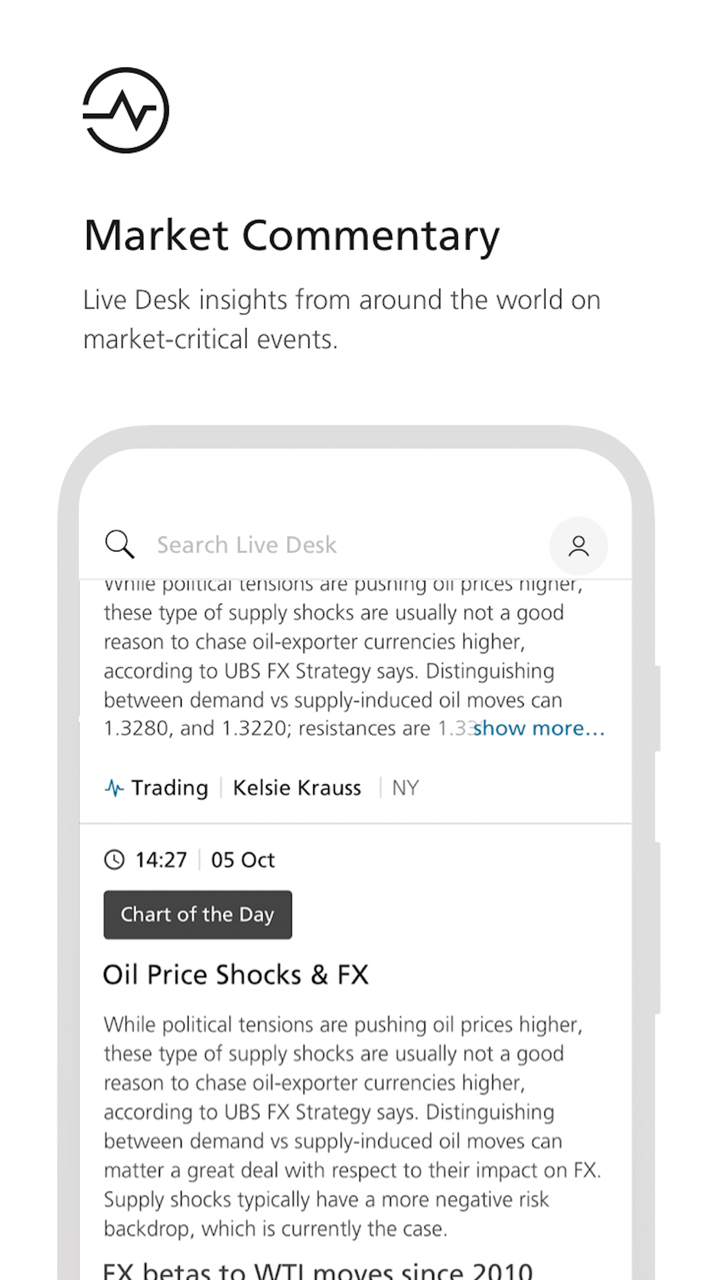The width and height of the screenshot is (720, 1280).
Task: Focus the Search Live Desk field
Action: click(x=300, y=545)
